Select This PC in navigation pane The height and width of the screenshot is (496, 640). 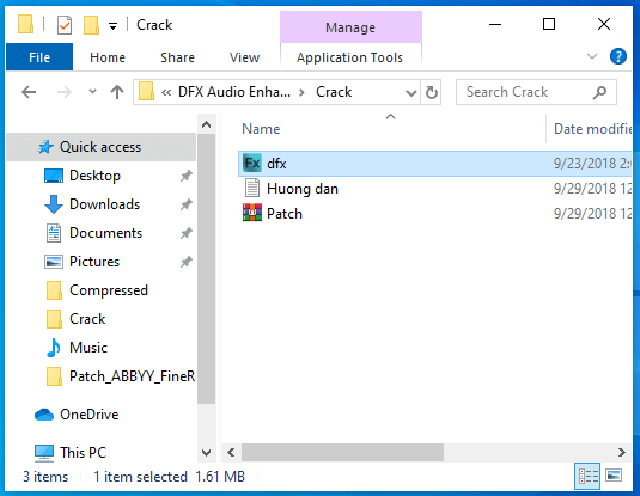click(x=83, y=453)
